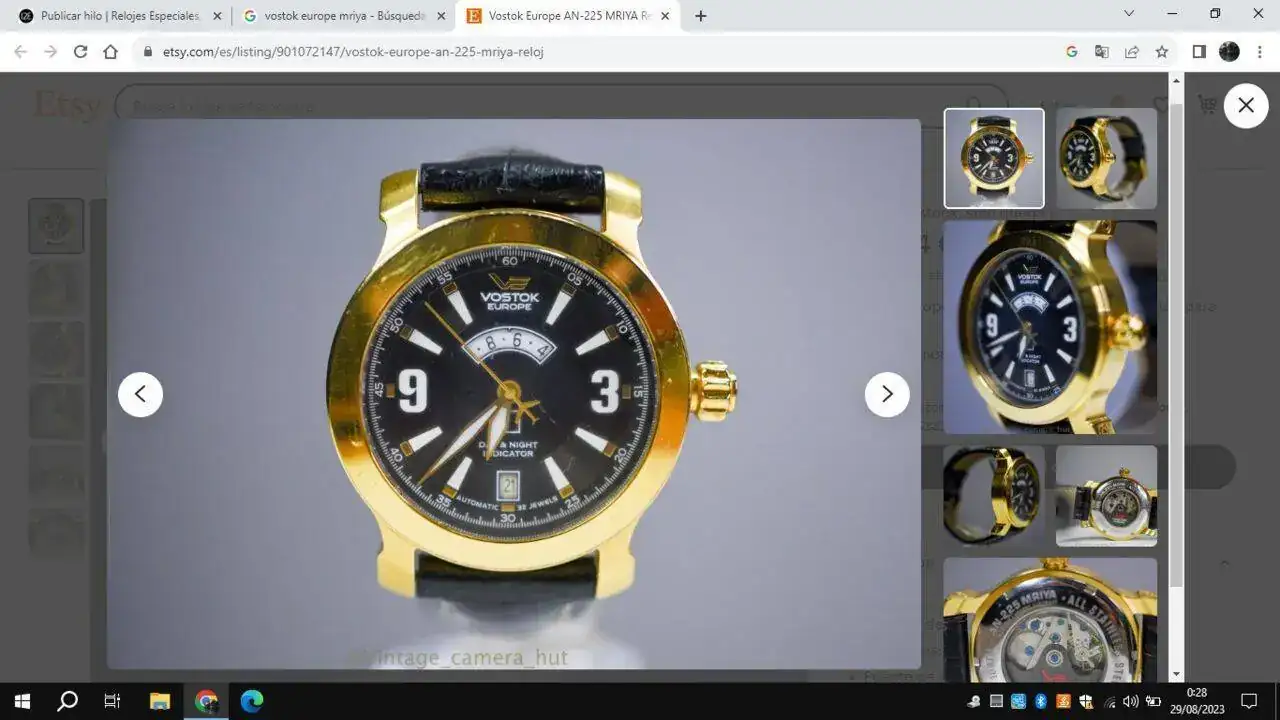Open File Explorer from the taskbar
This screenshot has height=720, width=1280.
click(160, 701)
